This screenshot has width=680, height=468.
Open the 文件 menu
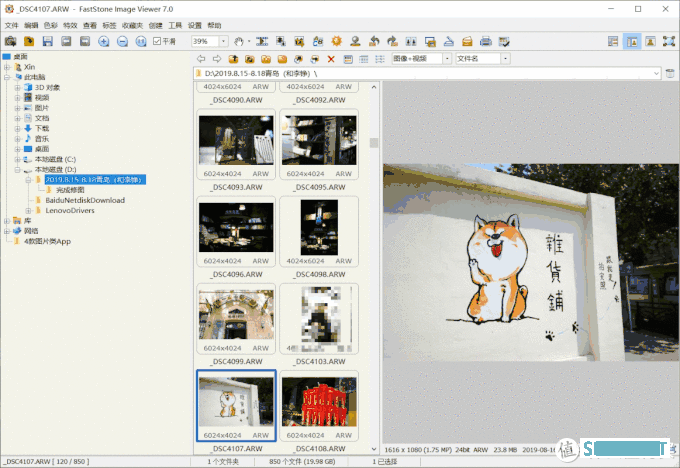[x=12, y=26]
